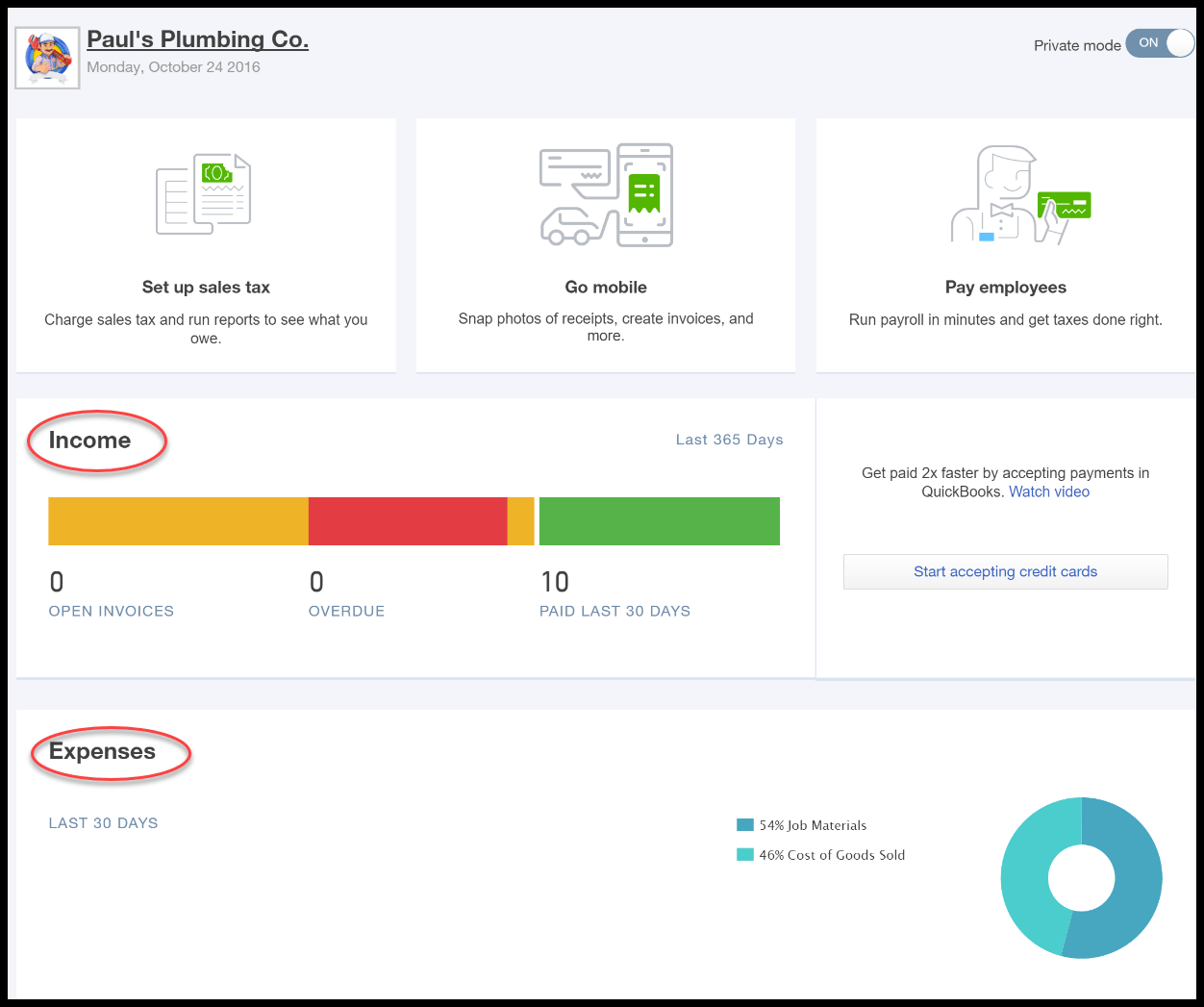Screen dimensions: 1204x1007
Task: Click the Charge sales tax description text
Action: point(206,328)
